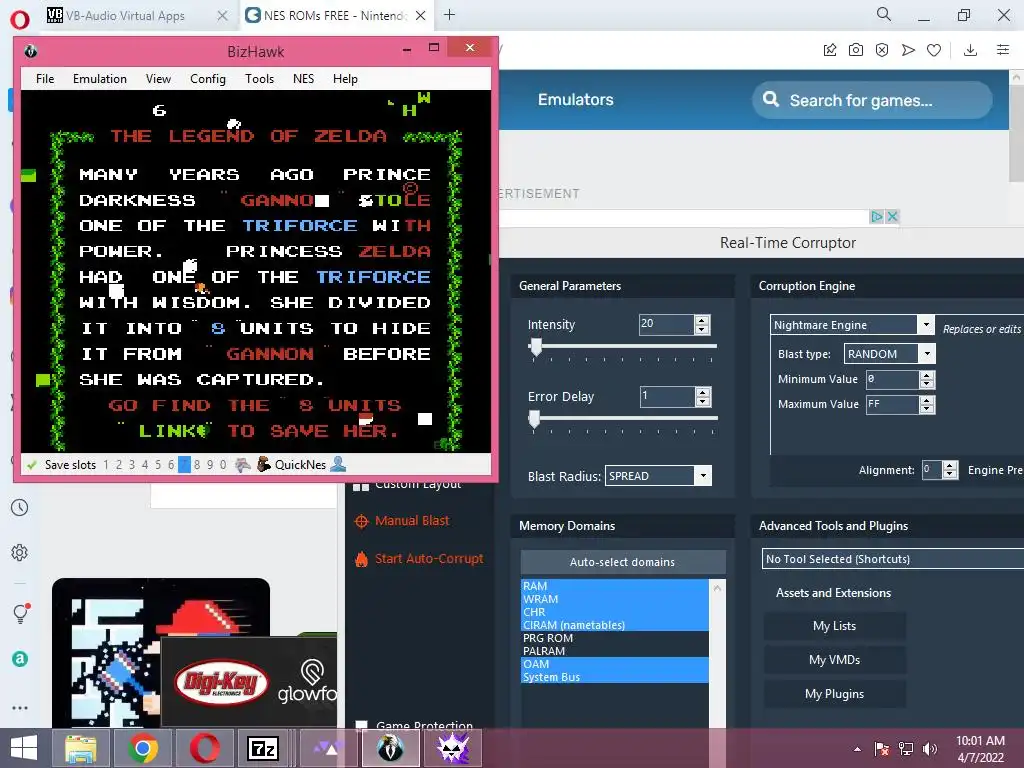1024x768 pixels.
Task: Click the My Flow arrow icon
Action: [x=908, y=50]
